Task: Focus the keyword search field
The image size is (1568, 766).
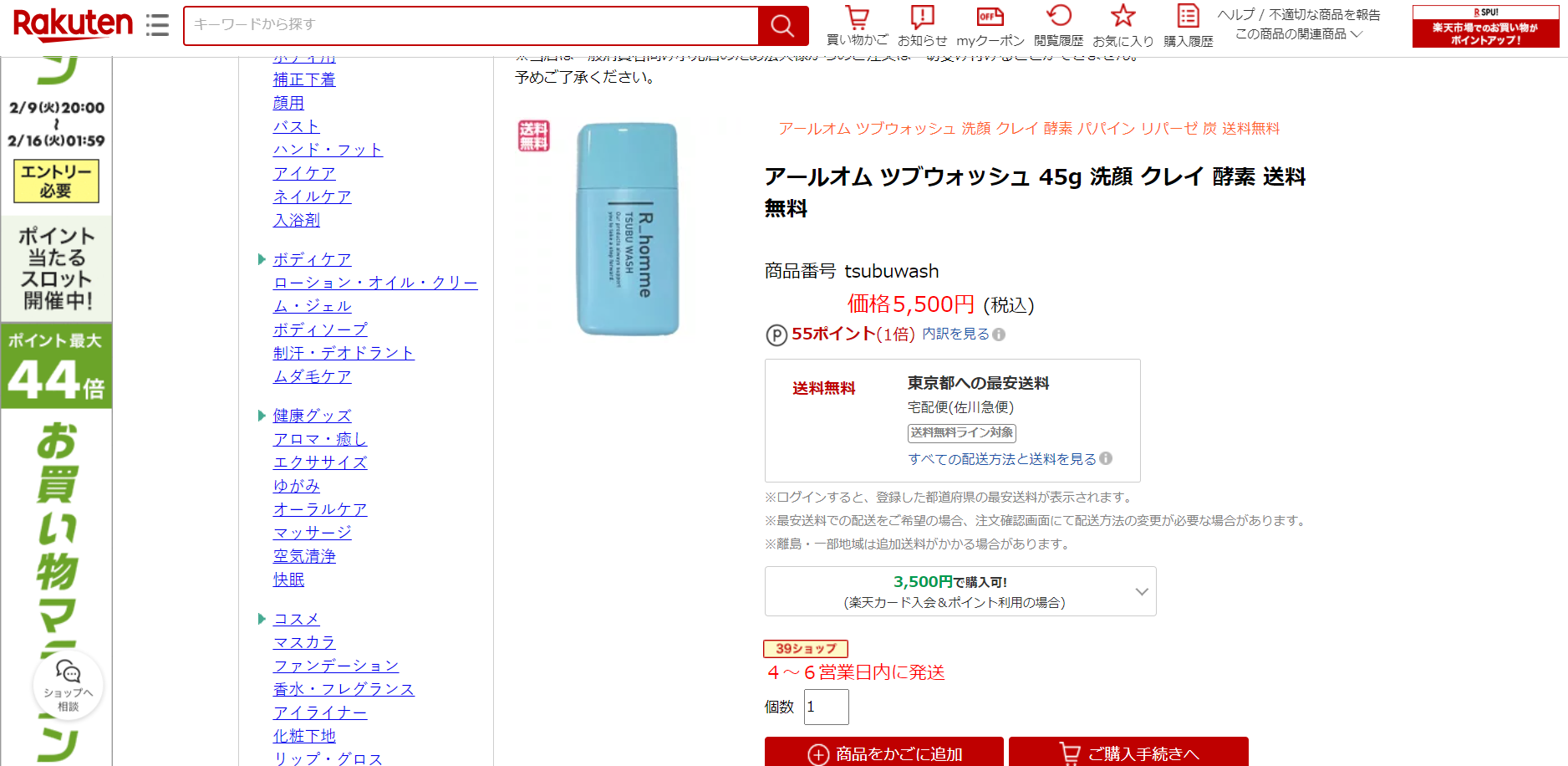Action: (x=471, y=25)
